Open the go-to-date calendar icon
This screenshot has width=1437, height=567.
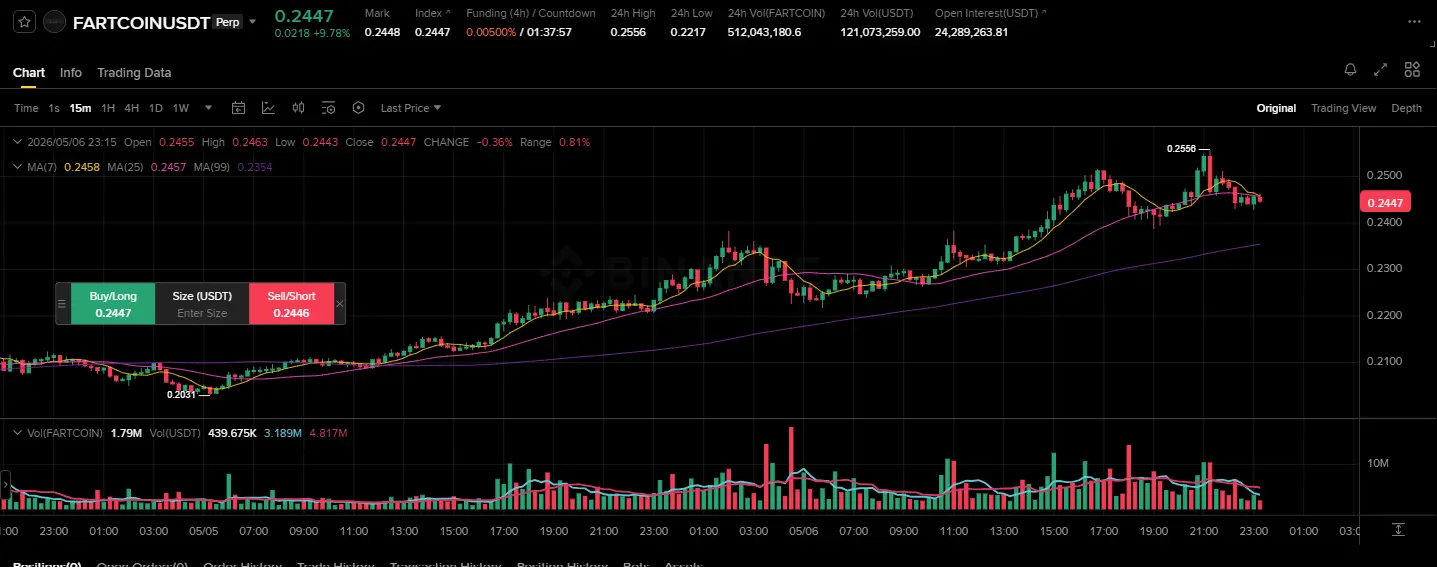point(238,108)
